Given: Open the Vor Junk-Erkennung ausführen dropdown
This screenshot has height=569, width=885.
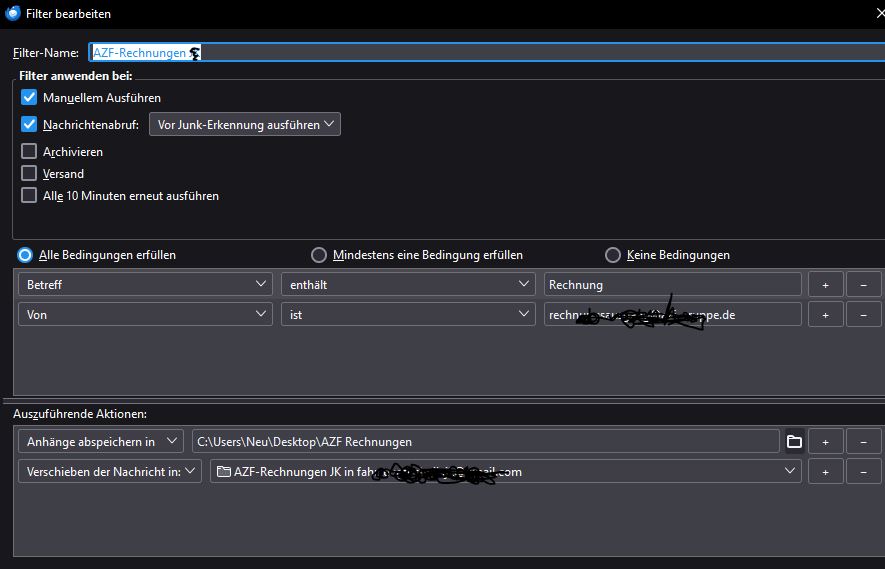Looking at the screenshot, I should [x=245, y=125].
